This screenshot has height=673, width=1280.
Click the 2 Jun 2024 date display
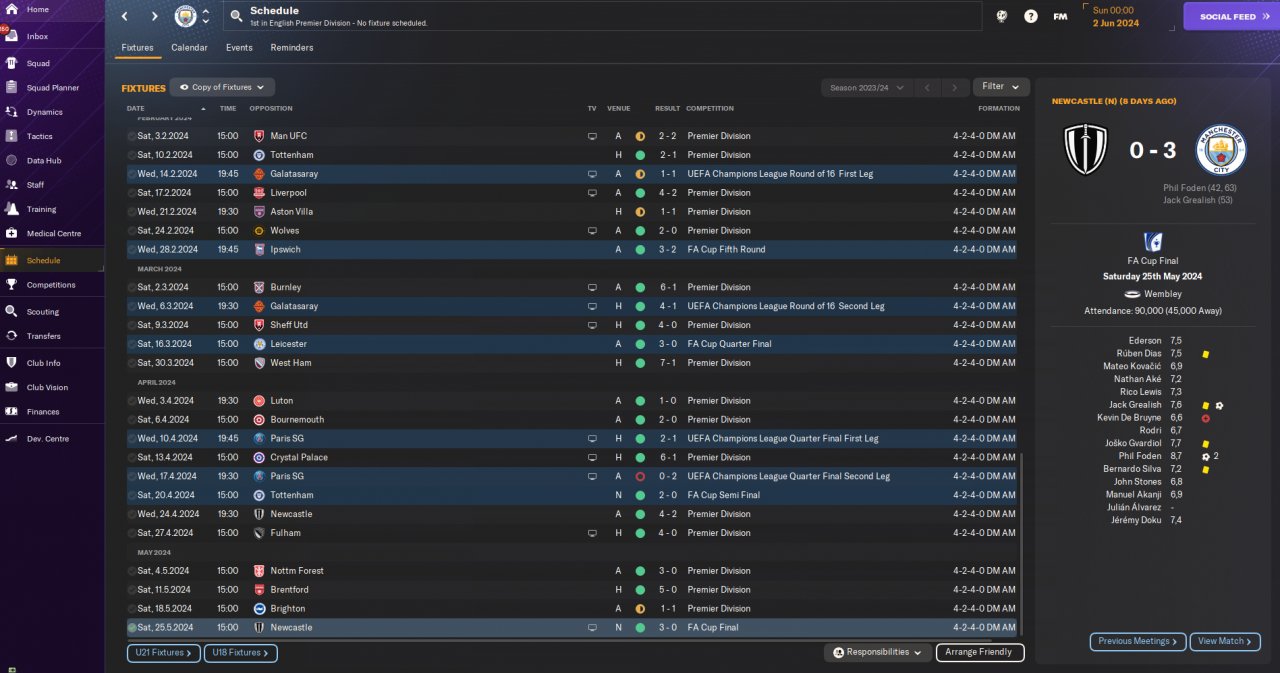click(1116, 22)
